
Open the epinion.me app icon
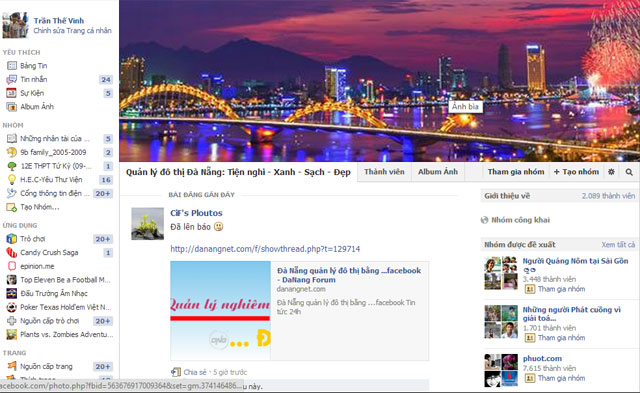[12, 266]
